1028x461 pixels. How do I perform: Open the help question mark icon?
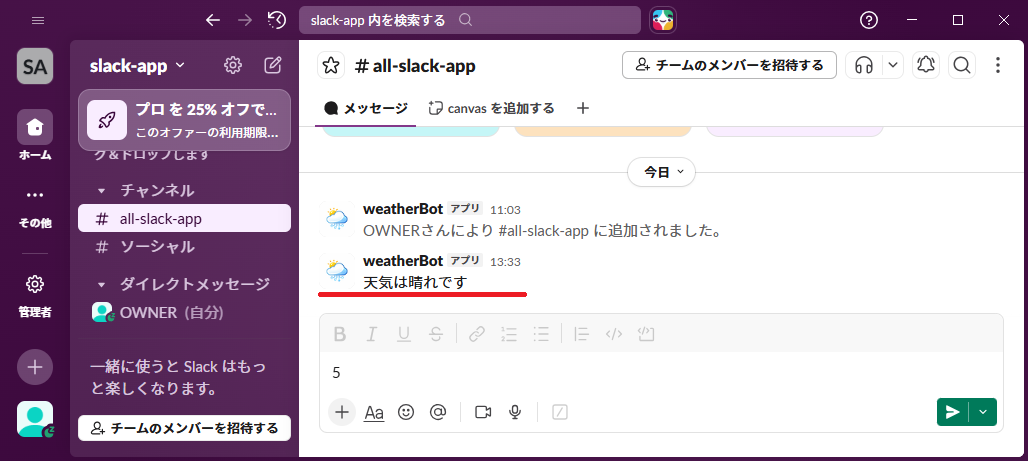869,20
